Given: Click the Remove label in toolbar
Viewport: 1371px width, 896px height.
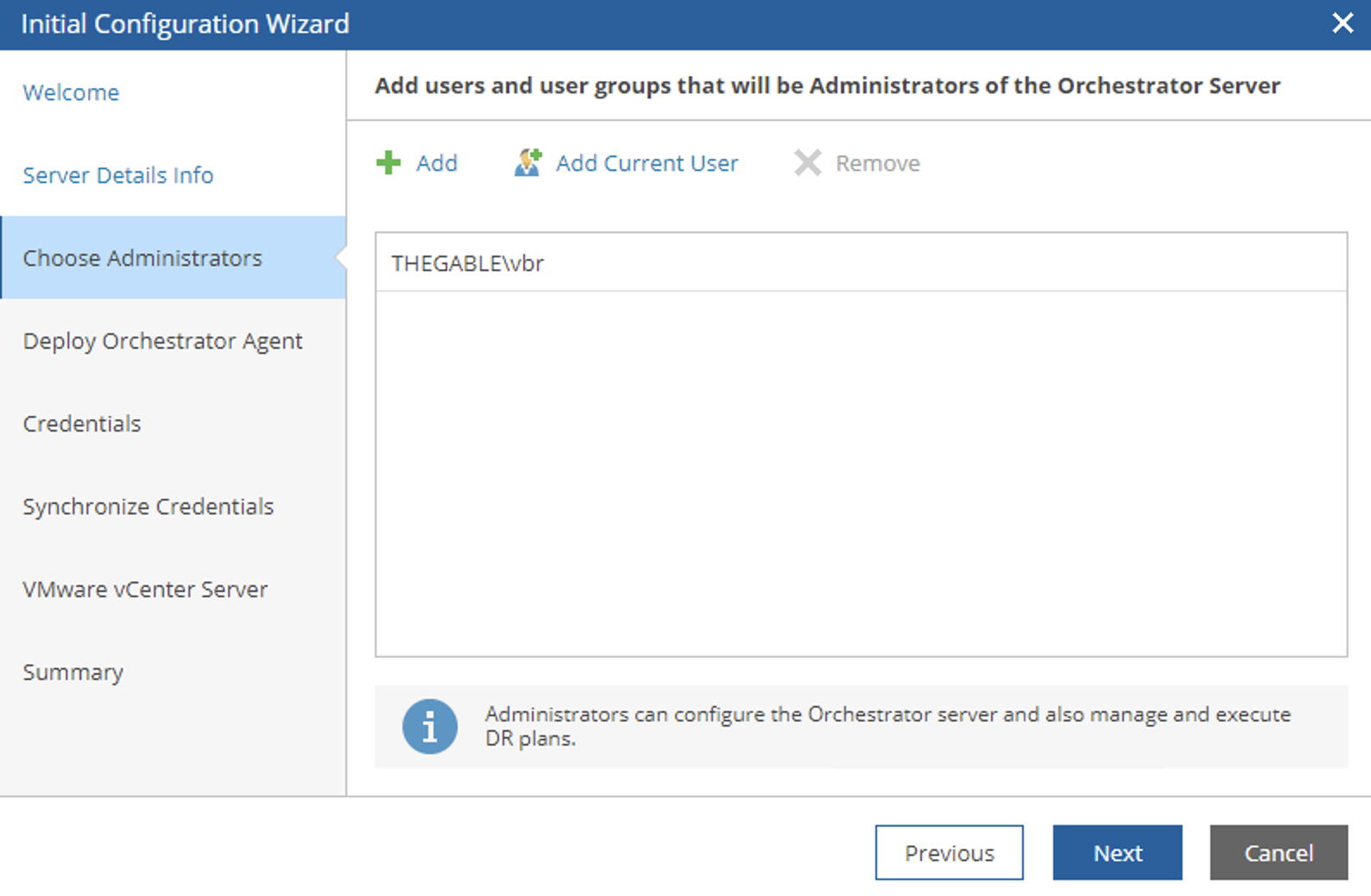Looking at the screenshot, I should [878, 163].
